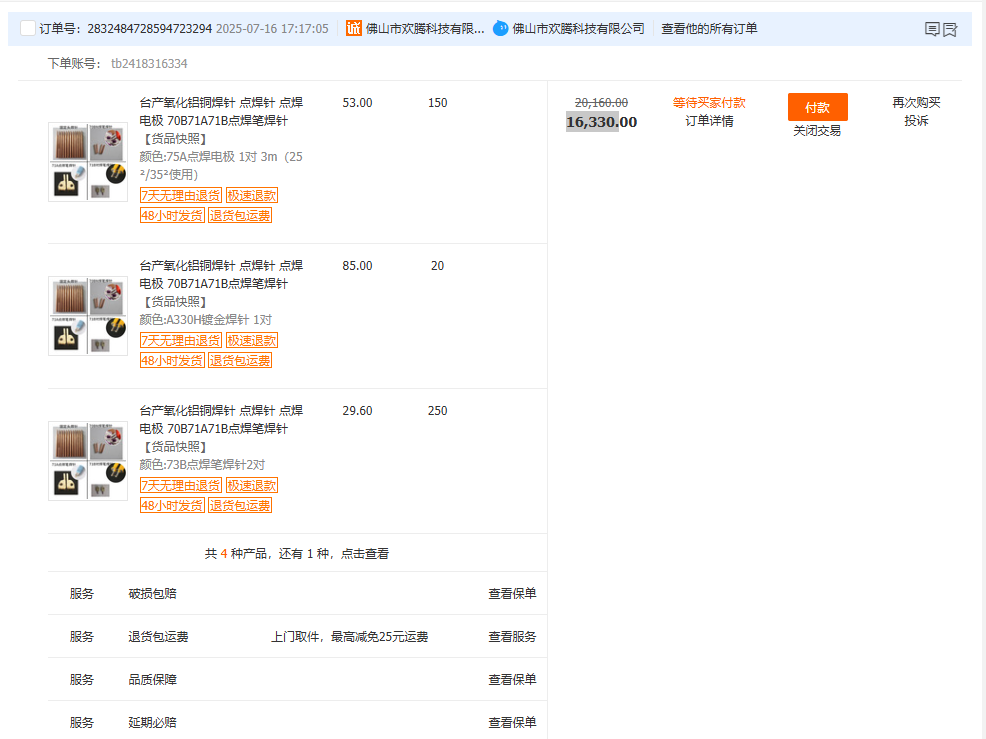The width and height of the screenshot is (986, 739).
Task: Click 7天无理由退货 tag on 75A点焊电极 item
Action: pos(180,196)
